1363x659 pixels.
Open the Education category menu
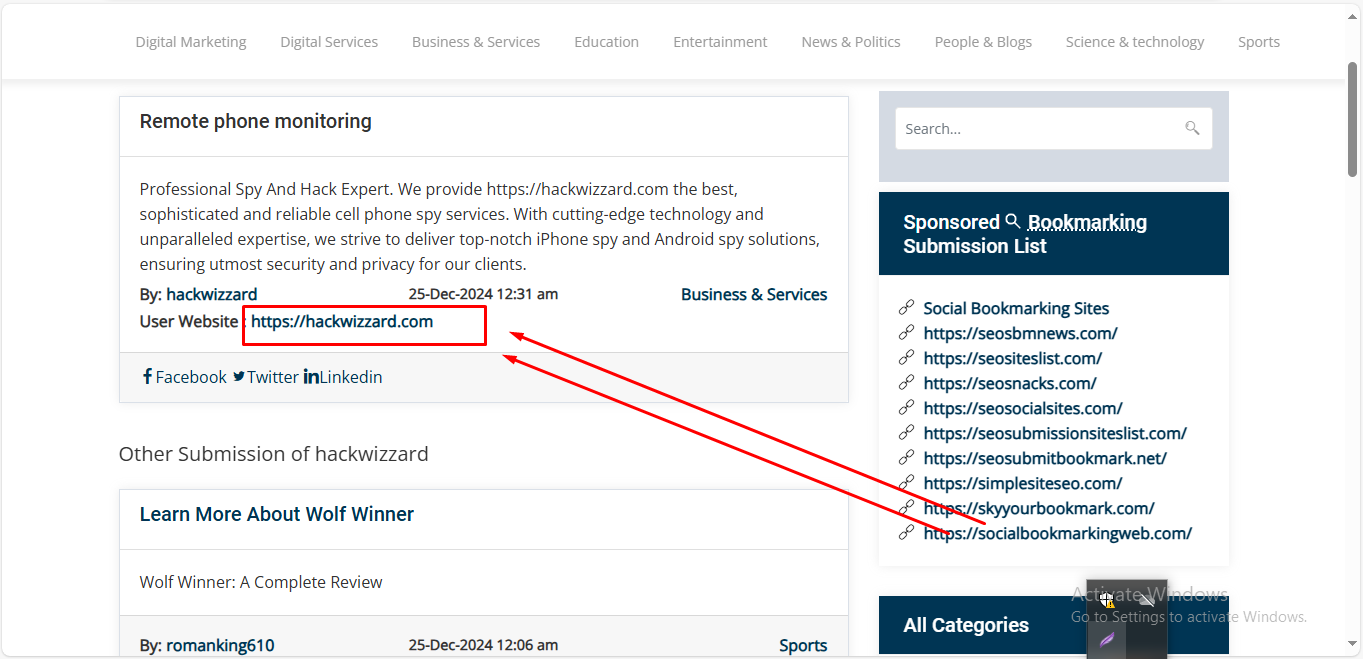[606, 42]
